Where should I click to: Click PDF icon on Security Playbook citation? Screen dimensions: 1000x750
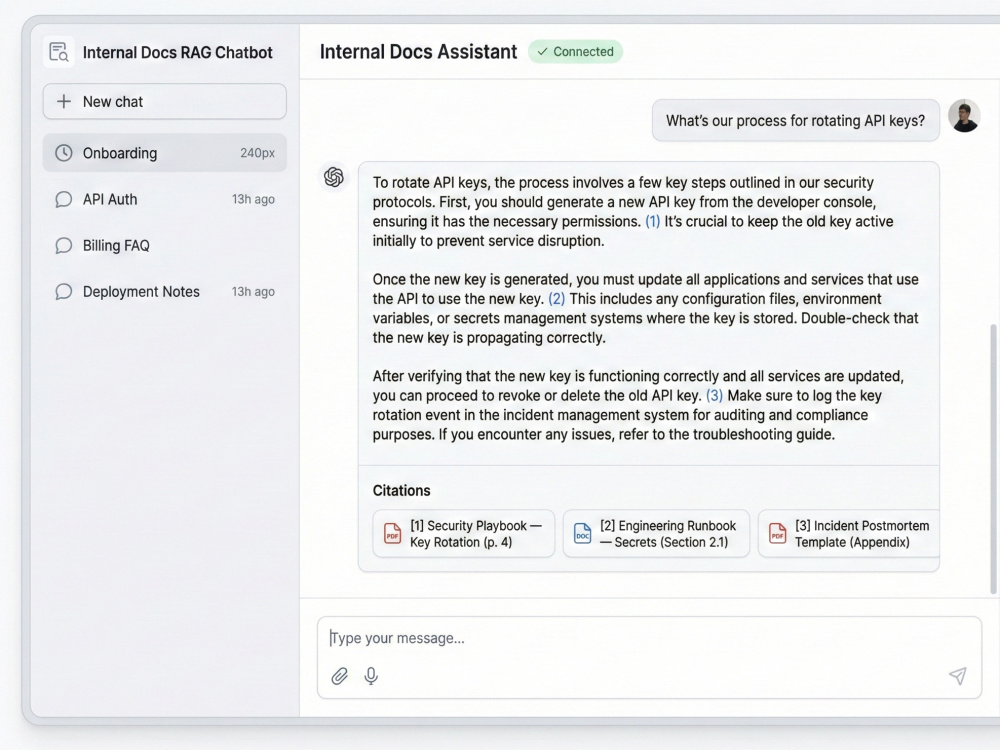pos(392,533)
